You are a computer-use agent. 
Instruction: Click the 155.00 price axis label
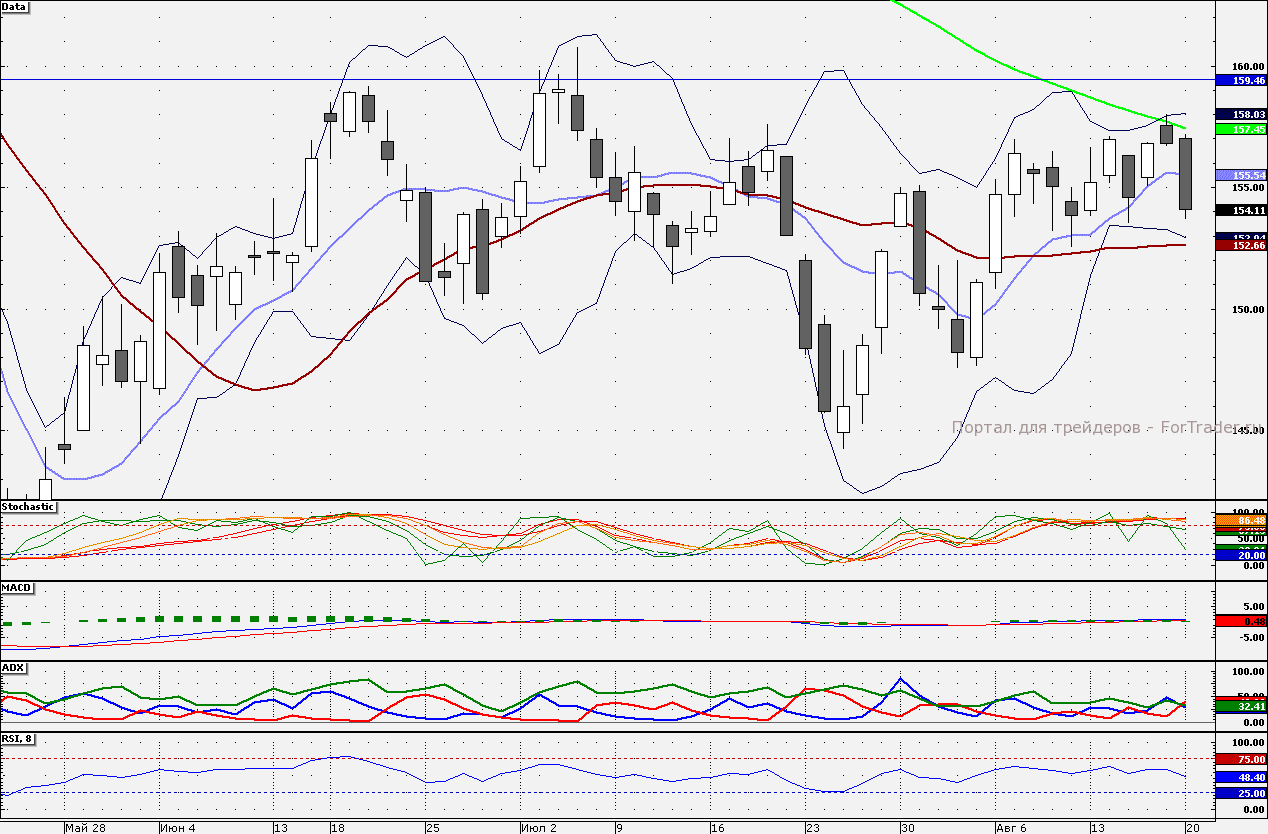coord(1247,187)
